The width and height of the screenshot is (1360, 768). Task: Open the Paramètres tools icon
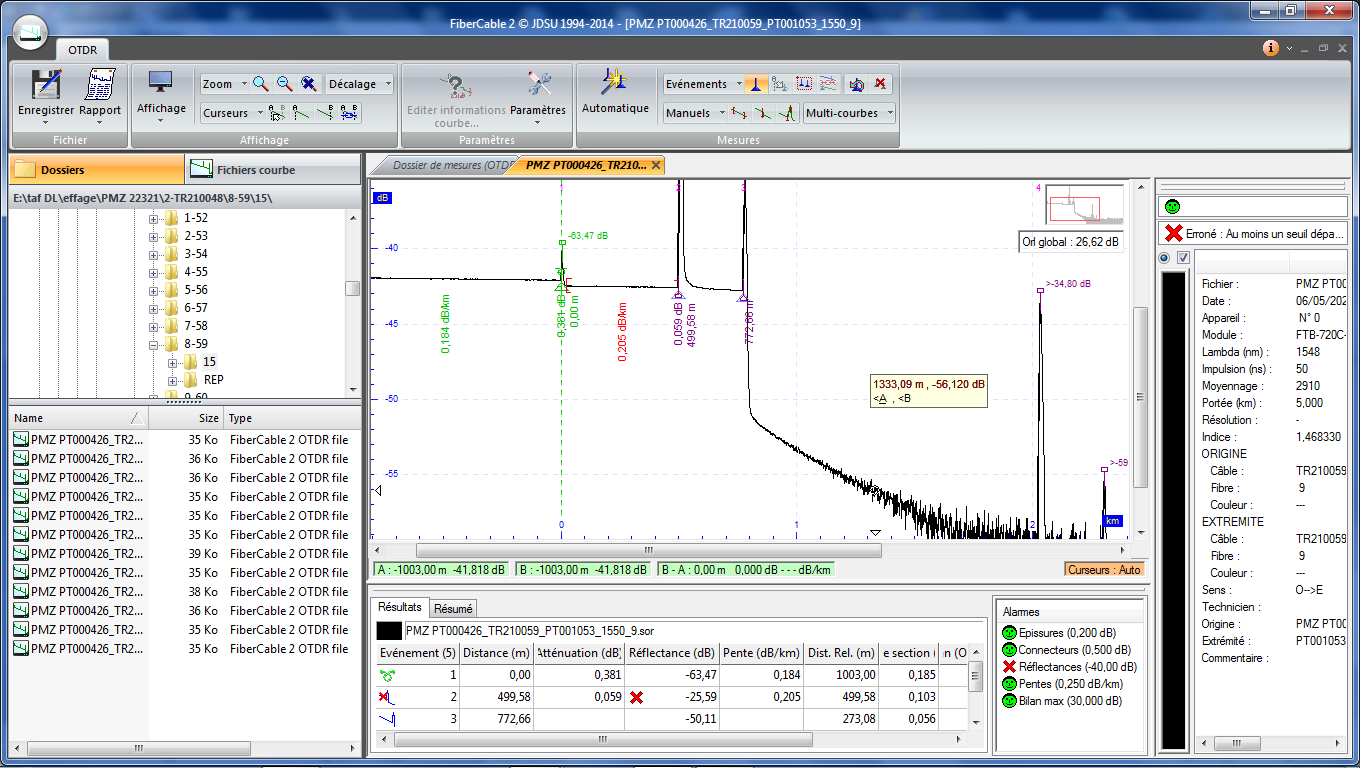(538, 84)
